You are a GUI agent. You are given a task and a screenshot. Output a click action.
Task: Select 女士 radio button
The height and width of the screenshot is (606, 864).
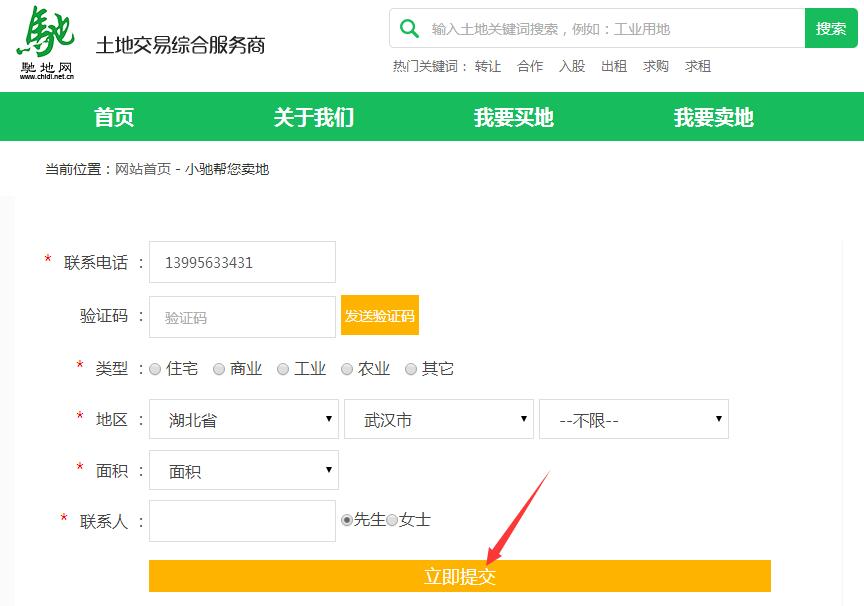392,520
